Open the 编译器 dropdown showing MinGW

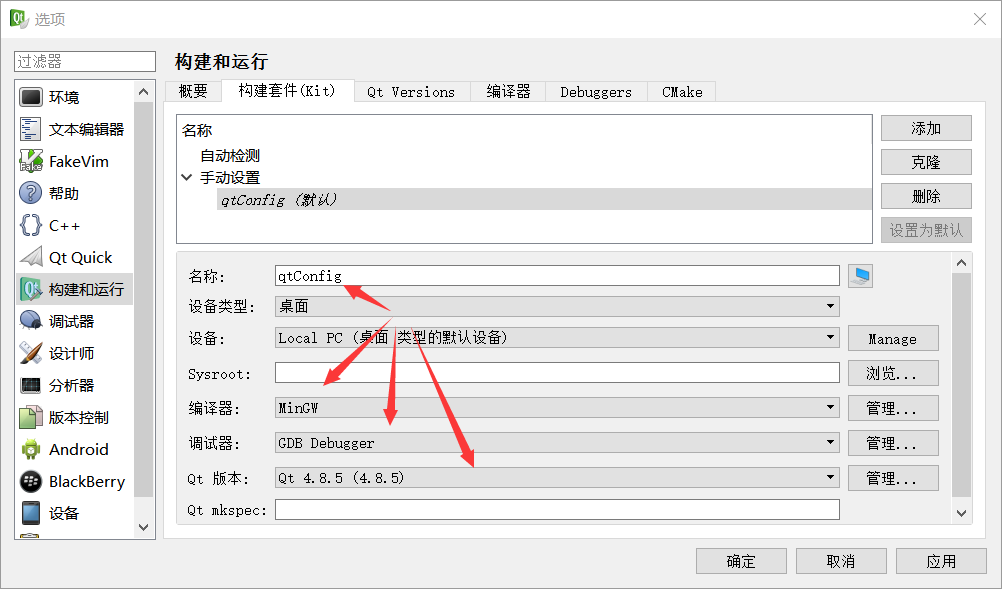click(557, 408)
